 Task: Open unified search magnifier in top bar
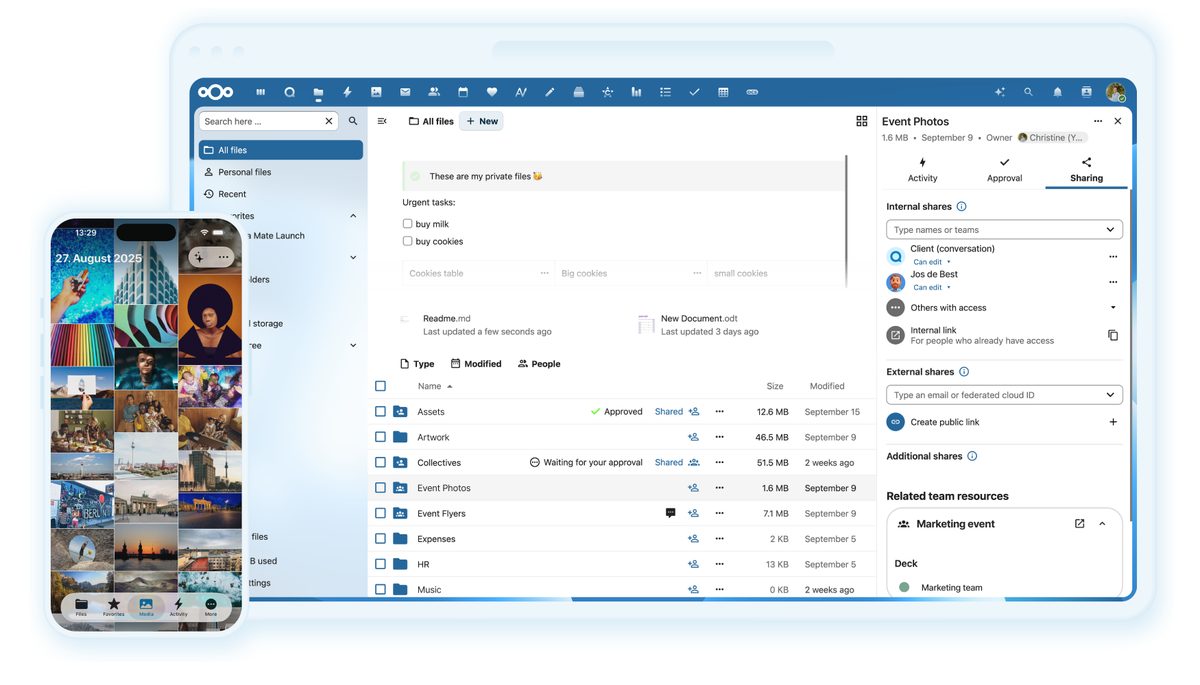click(x=1028, y=92)
